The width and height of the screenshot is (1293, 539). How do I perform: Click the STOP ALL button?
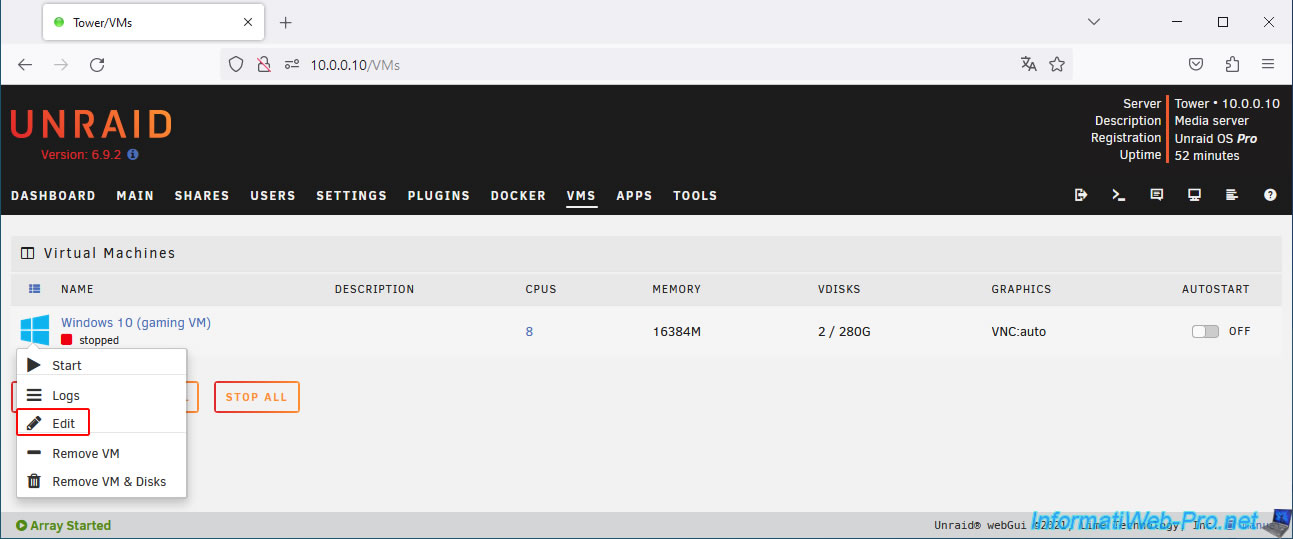pos(256,397)
